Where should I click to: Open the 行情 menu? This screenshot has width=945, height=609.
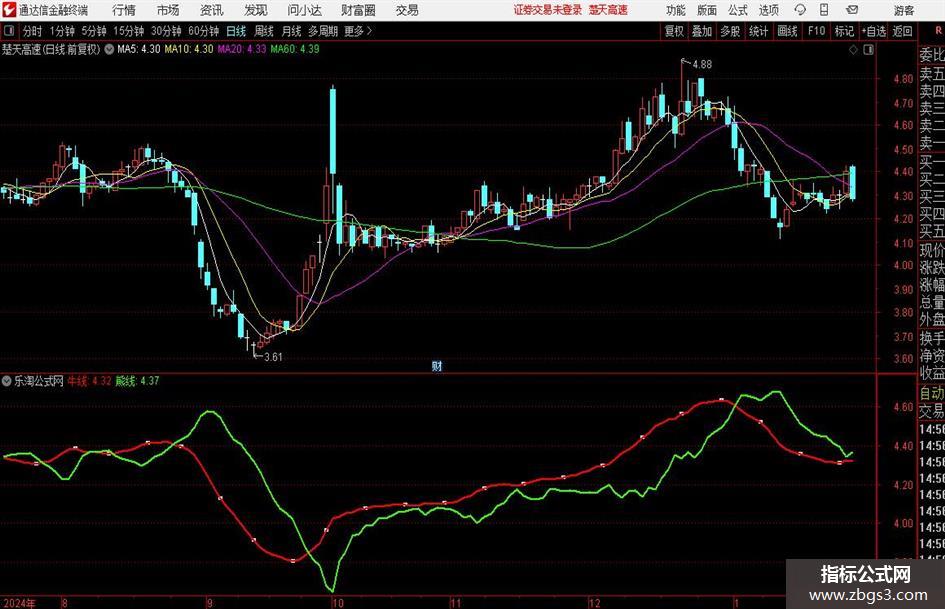coord(124,10)
